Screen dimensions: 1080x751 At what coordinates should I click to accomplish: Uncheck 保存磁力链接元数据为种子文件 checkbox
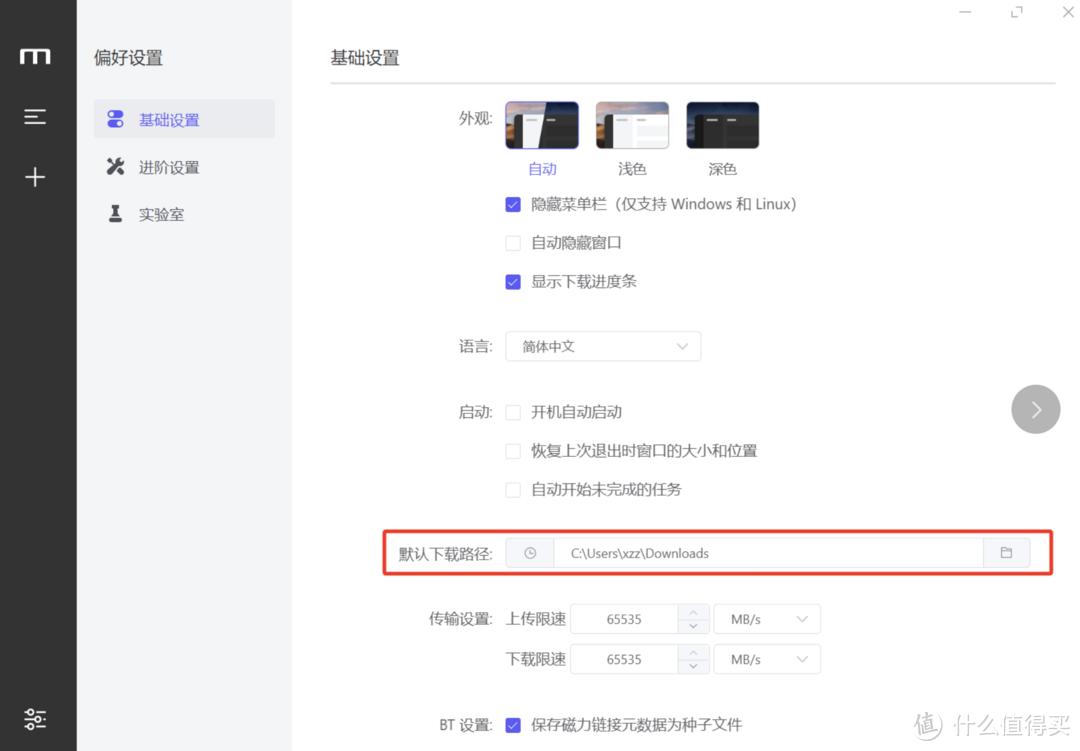[x=513, y=725]
